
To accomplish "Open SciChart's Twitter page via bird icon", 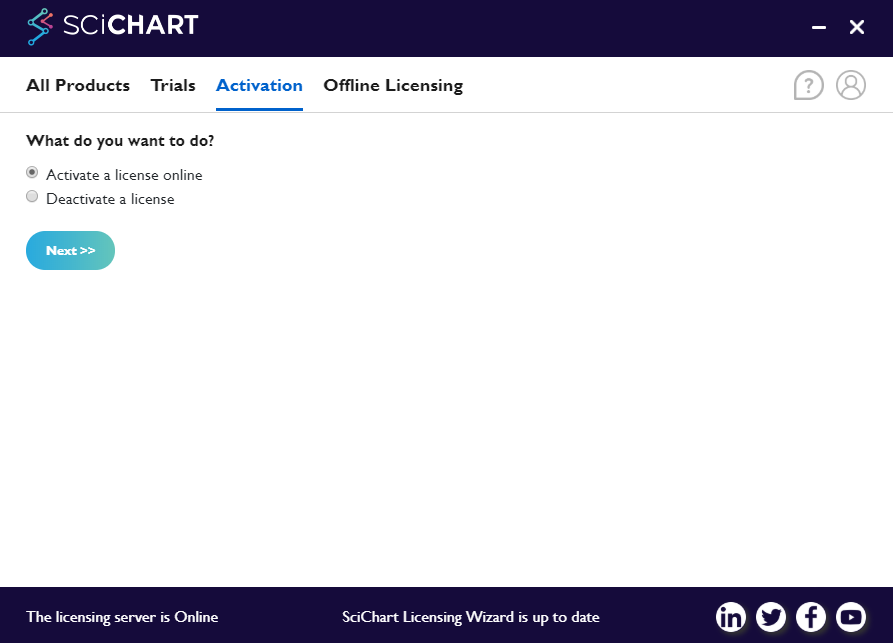I will pyautogui.click(x=771, y=617).
